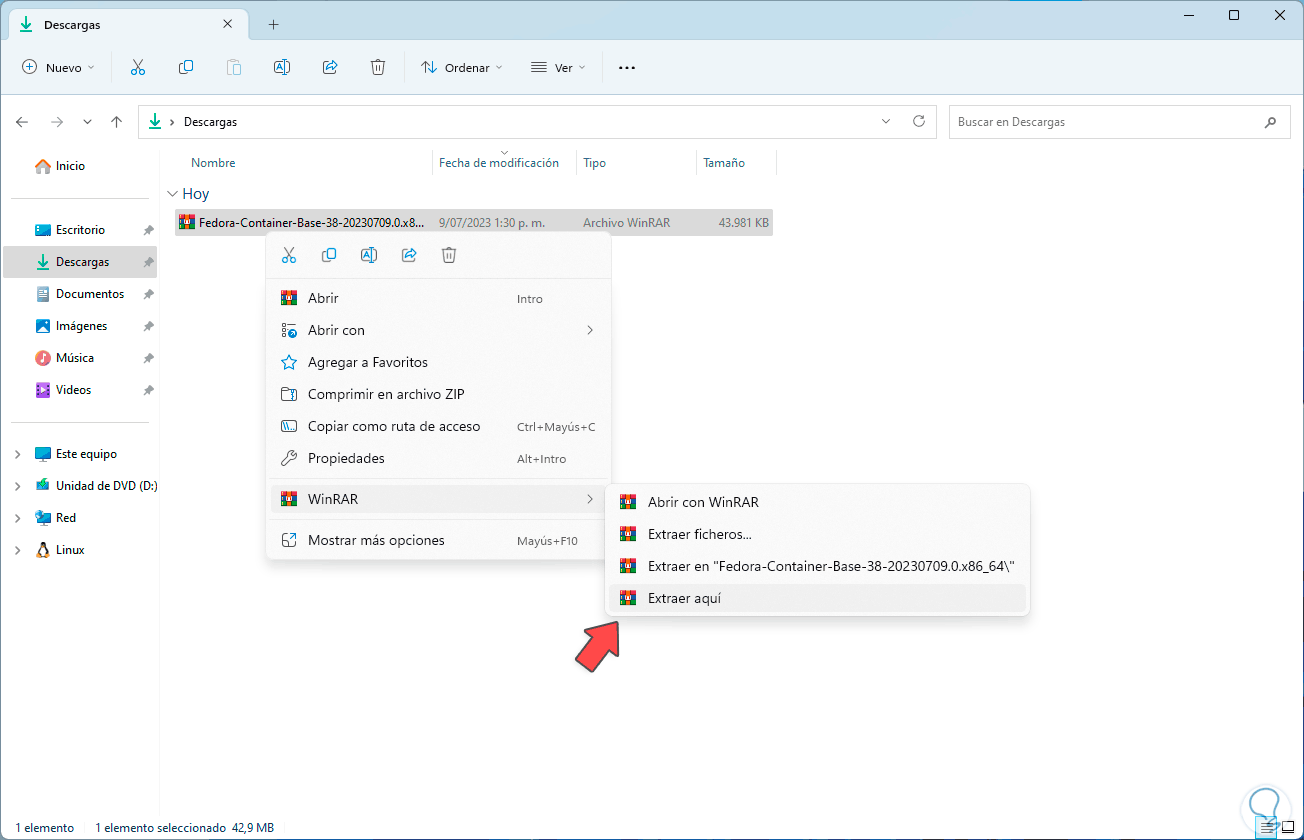Open the three-dots more options in toolbar
The image size is (1304, 840).
[x=627, y=67]
